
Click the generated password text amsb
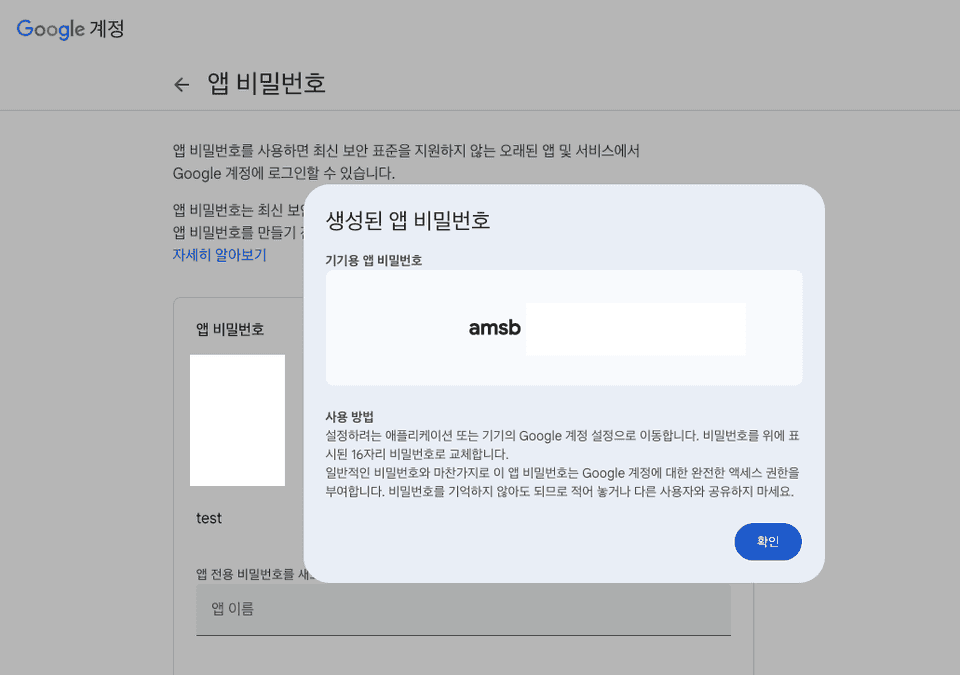(x=494, y=327)
